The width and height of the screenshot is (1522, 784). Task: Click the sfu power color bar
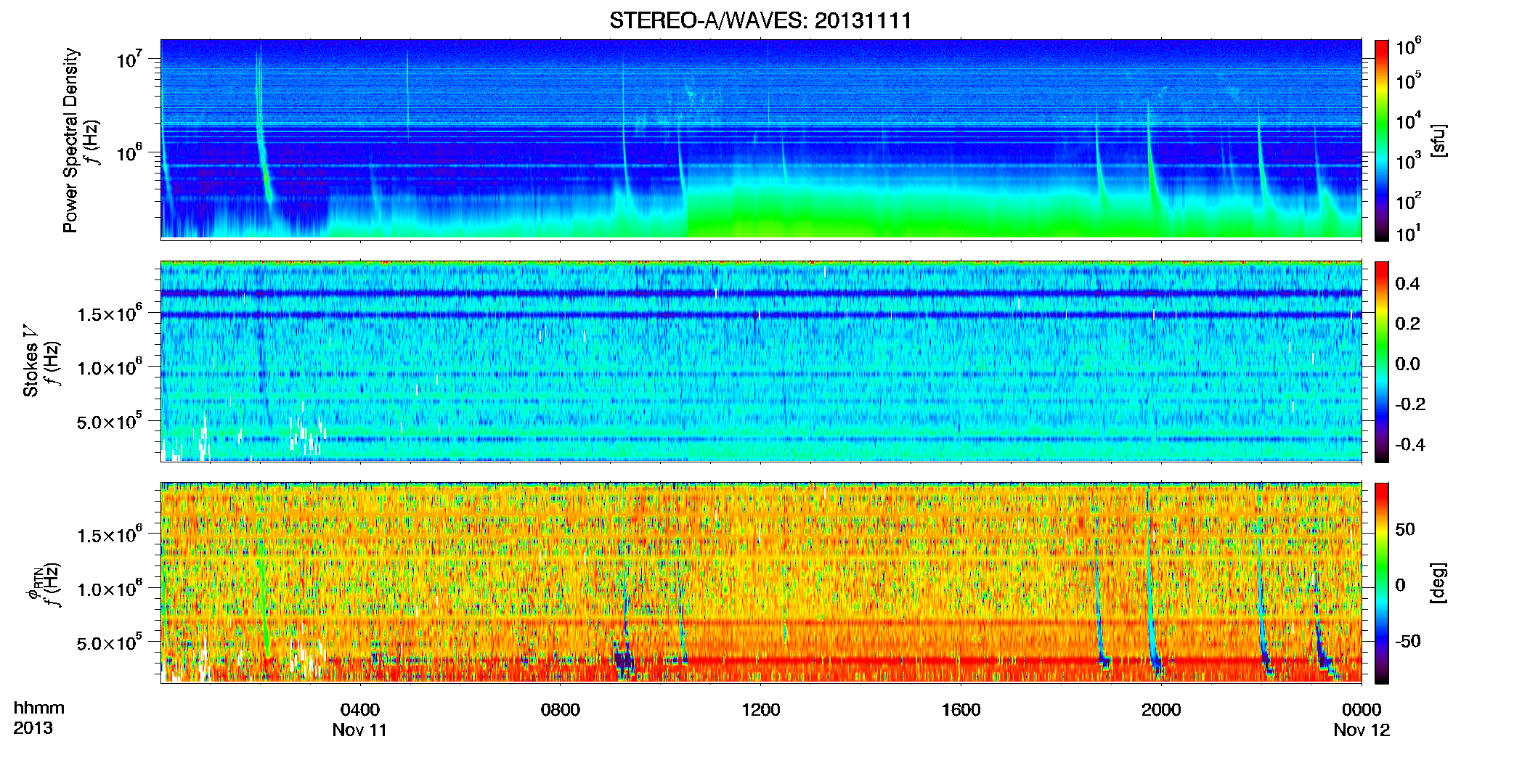1381,140
